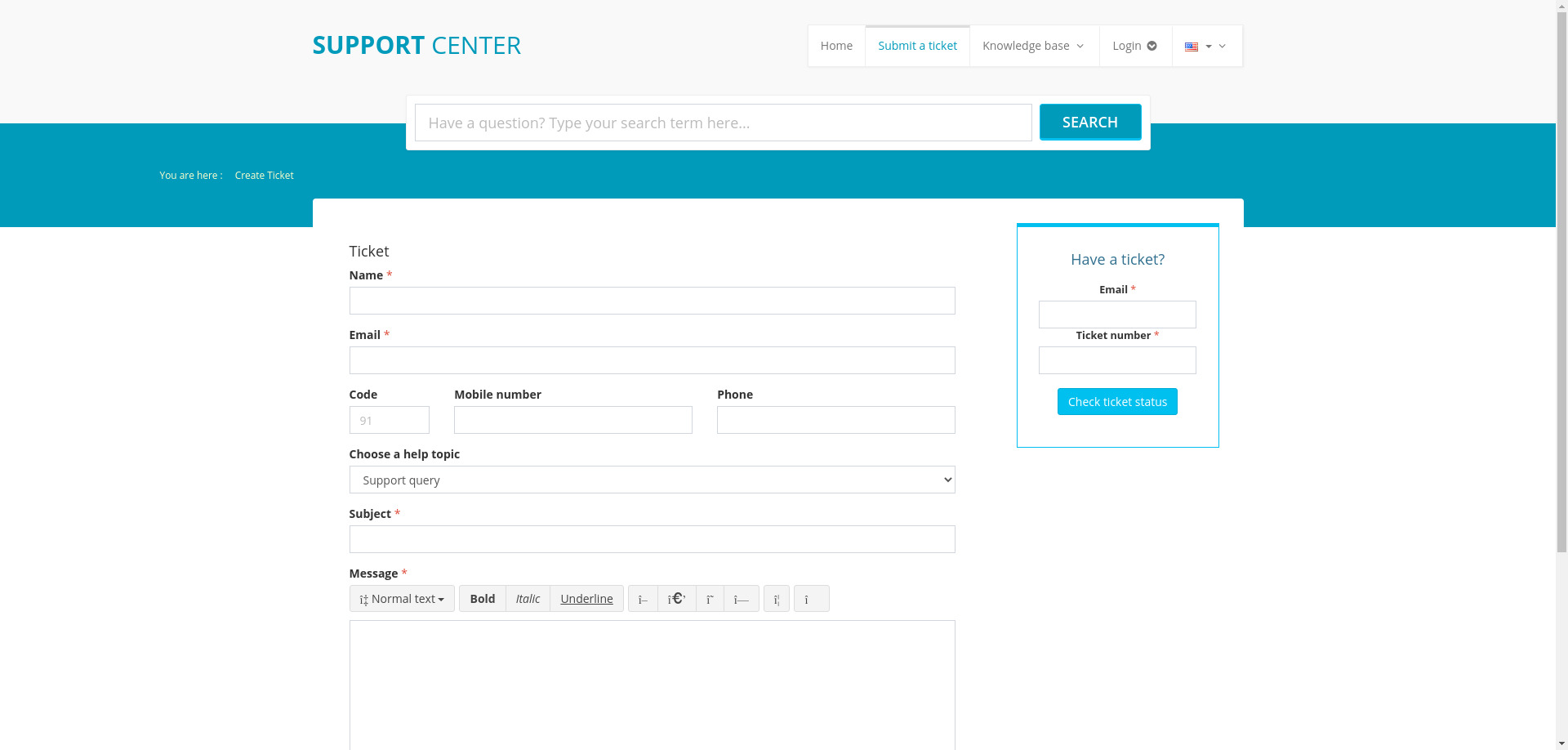The width and height of the screenshot is (1568, 750).
Task: Click the insert link button in message toolbar
Action: coord(777,599)
